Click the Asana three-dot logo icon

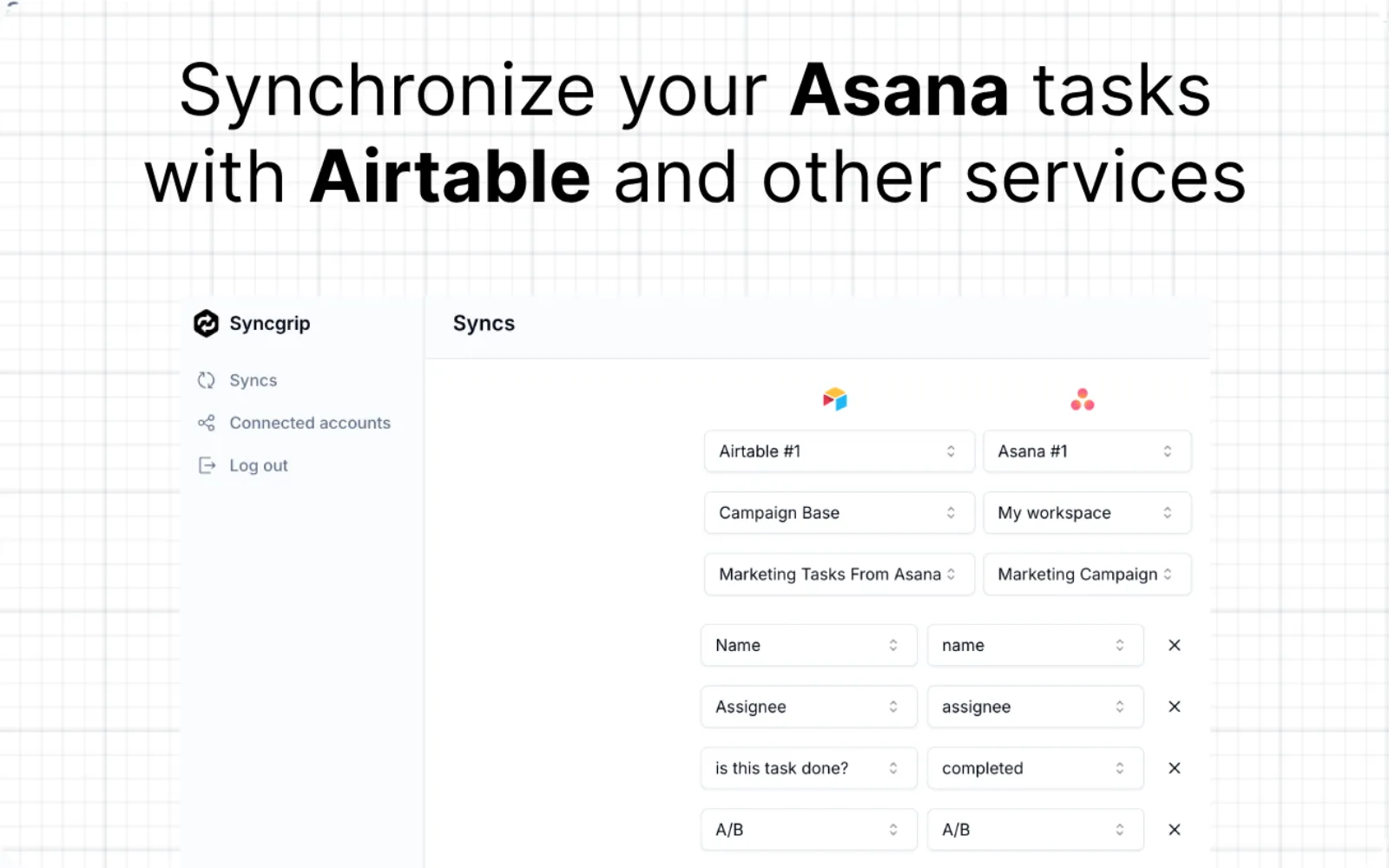click(1082, 399)
